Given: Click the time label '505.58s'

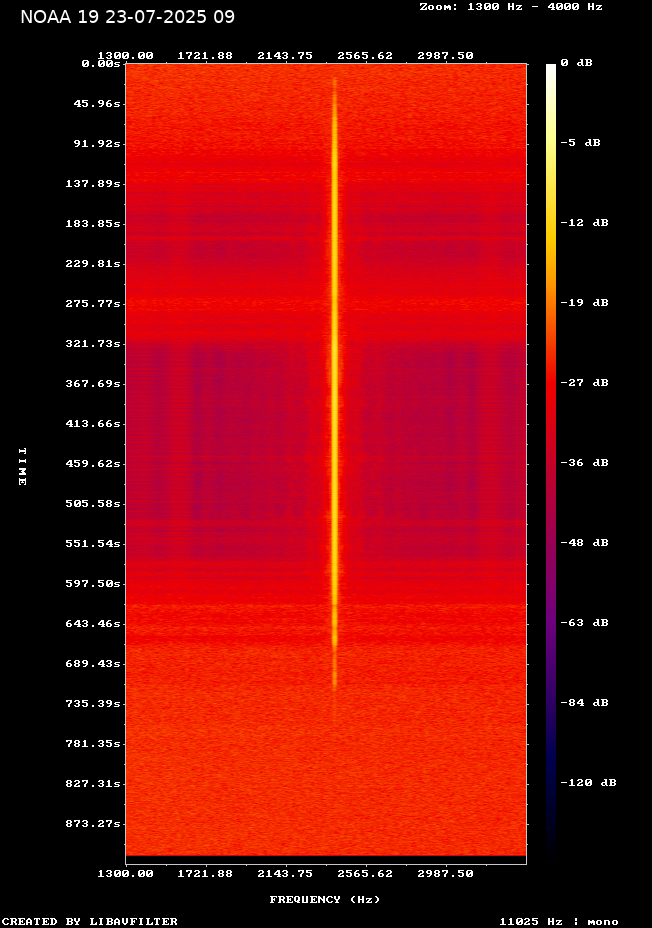Looking at the screenshot, I should [93, 504].
